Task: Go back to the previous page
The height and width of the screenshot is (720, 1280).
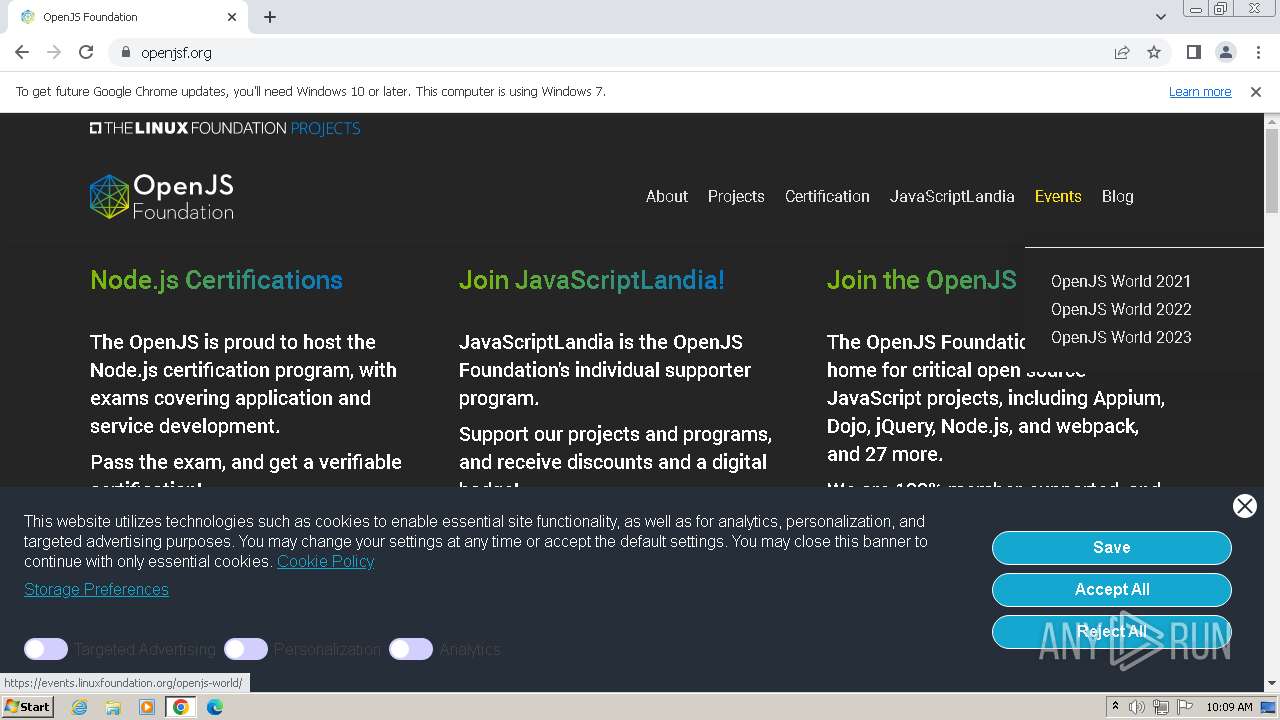Action: [x=22, y=53]
